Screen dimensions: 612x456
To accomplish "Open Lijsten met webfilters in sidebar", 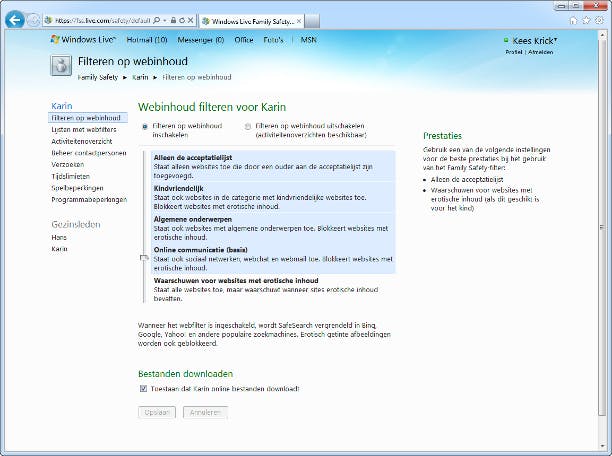I will 84,129.
